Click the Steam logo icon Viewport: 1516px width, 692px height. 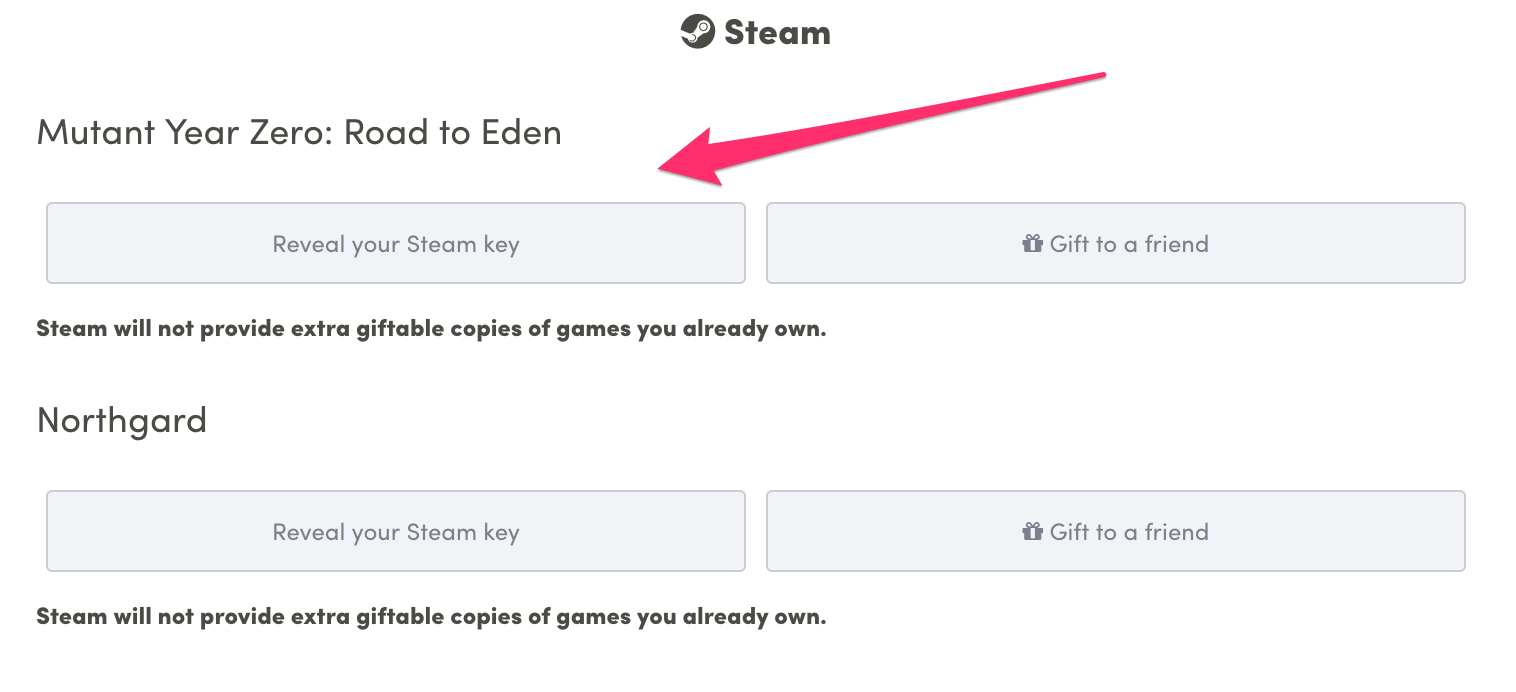click(x=697, y=32)
